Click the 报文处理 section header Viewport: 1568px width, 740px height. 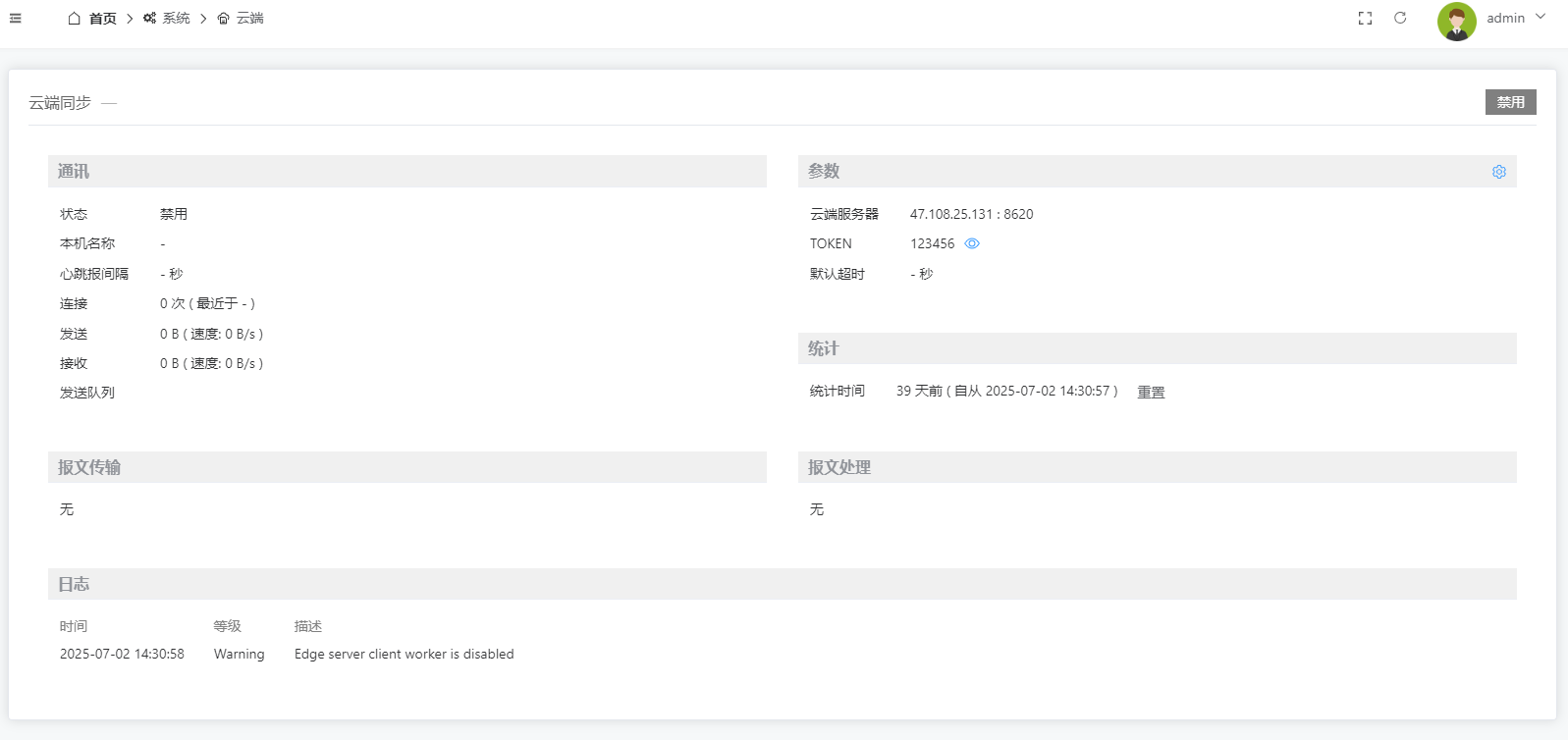[x=839, y=468]
